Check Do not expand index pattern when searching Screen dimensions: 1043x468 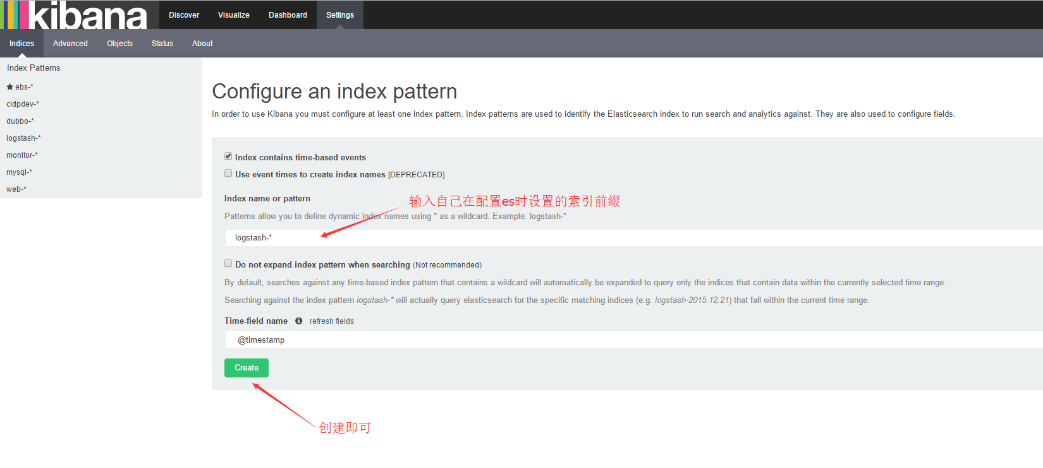pyautogui.click(x=228, y=263)
